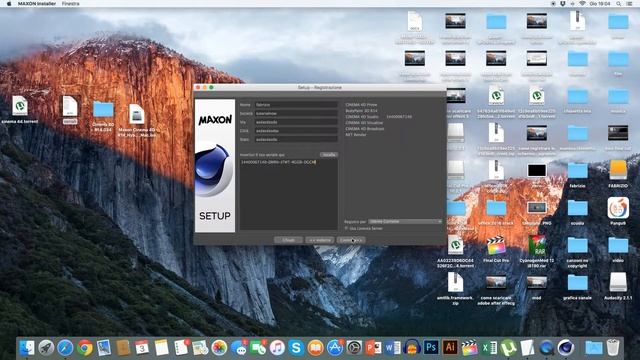Click the Incolla button above serial field

point(329,155)
